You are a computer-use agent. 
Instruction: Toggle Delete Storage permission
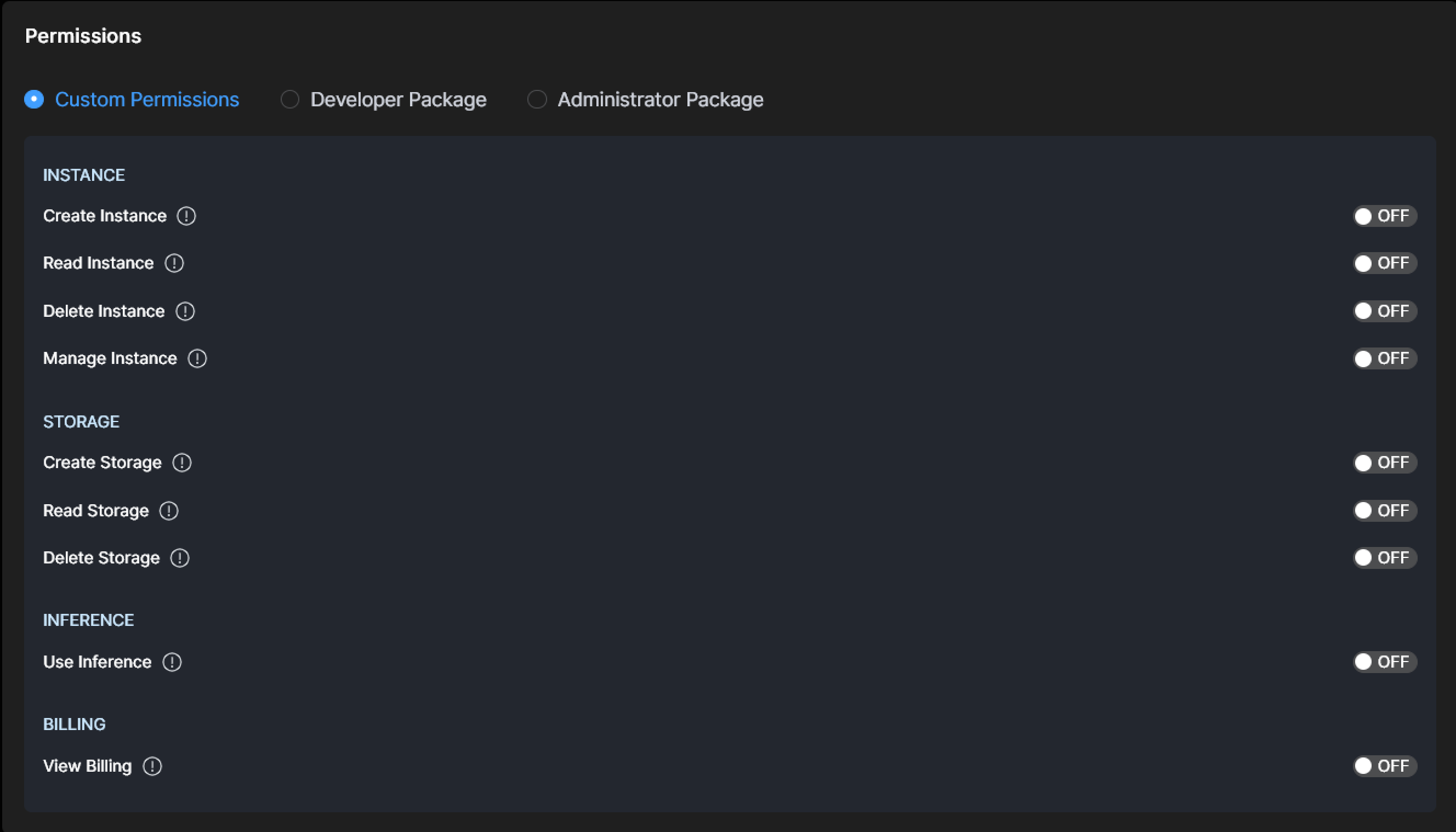pyautogui.click(x=1384, y=559)
